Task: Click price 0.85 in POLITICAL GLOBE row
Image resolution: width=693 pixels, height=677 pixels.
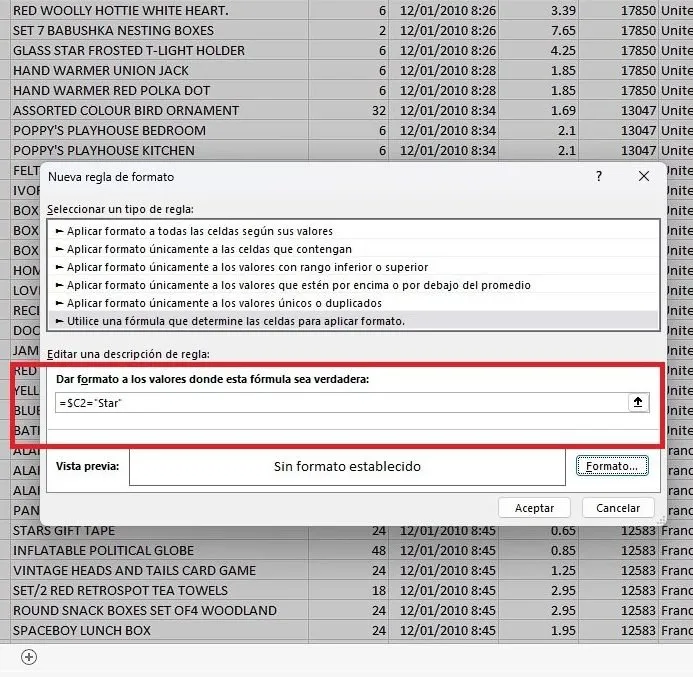Action: pyautogui.click(x=539, y=551)
